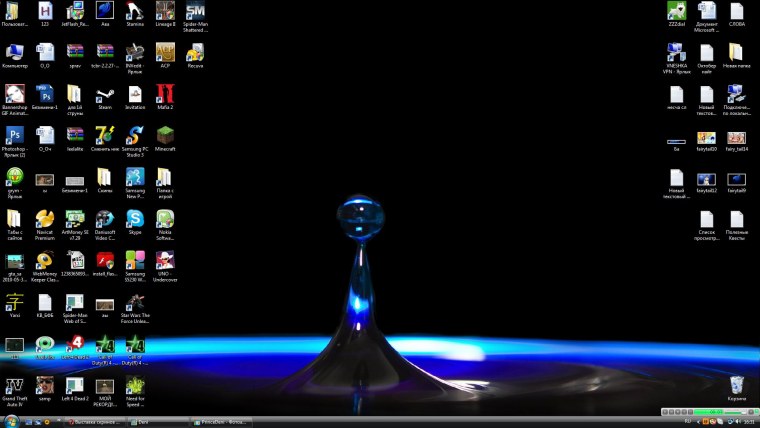The image size is (760, 428).
Task: Open the Windows Start menu orb
Action: point(9,422)
